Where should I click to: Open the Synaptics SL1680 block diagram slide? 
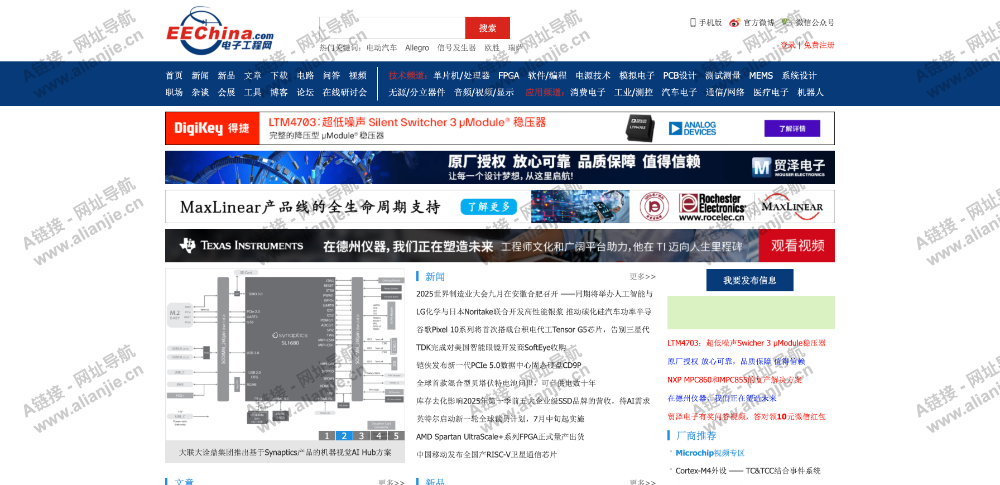pyautogui.click(x=285, y=355)
